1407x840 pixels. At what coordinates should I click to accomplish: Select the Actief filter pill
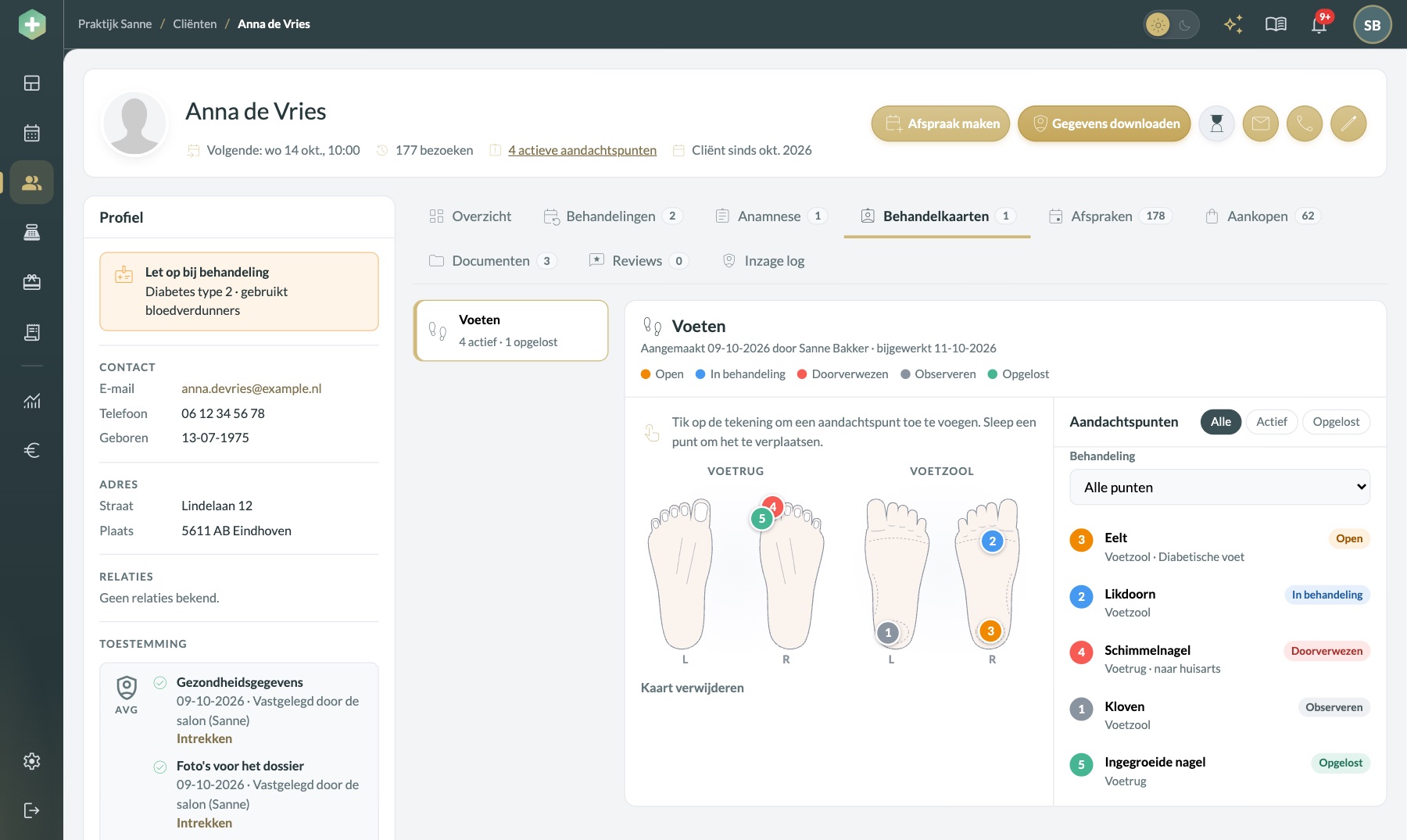1272,422
